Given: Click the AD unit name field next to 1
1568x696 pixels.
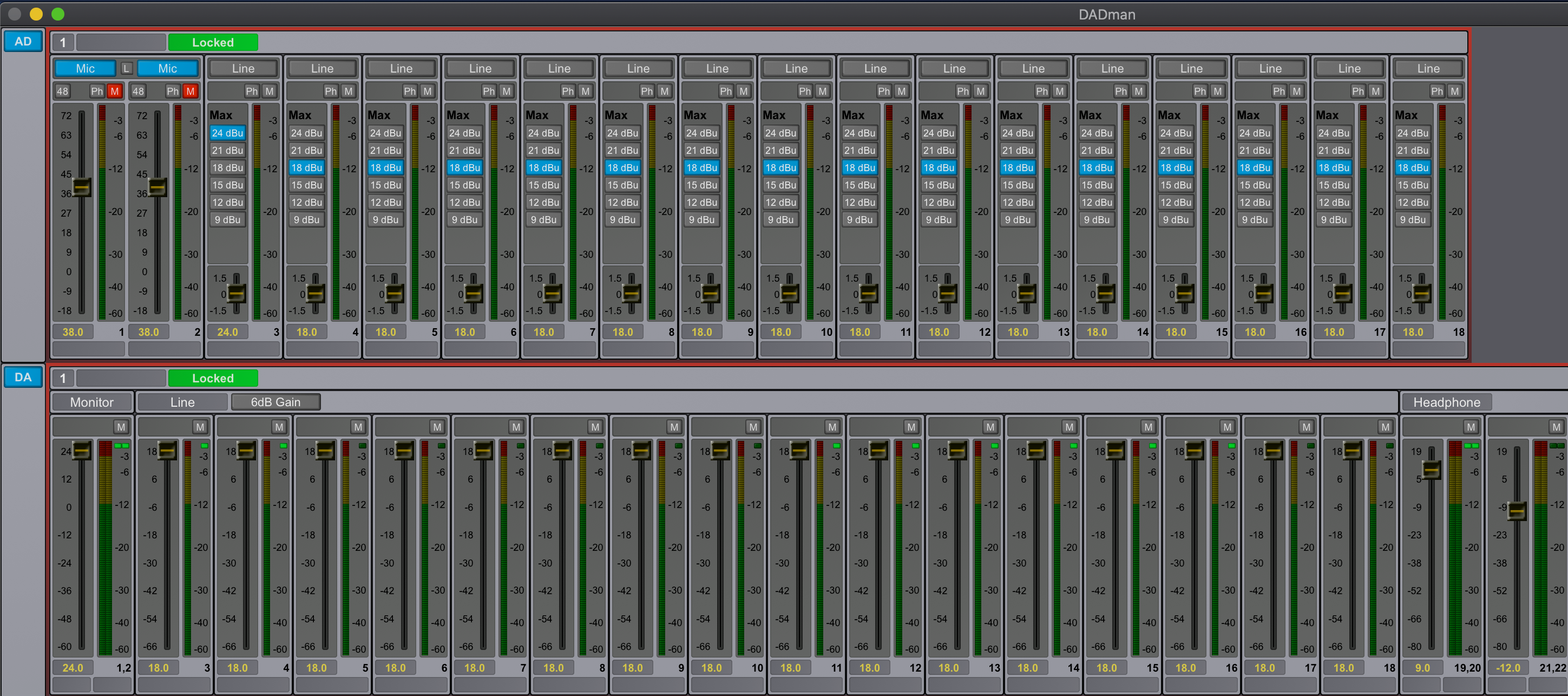Looking at the screenshot, I should pos(121,42).
